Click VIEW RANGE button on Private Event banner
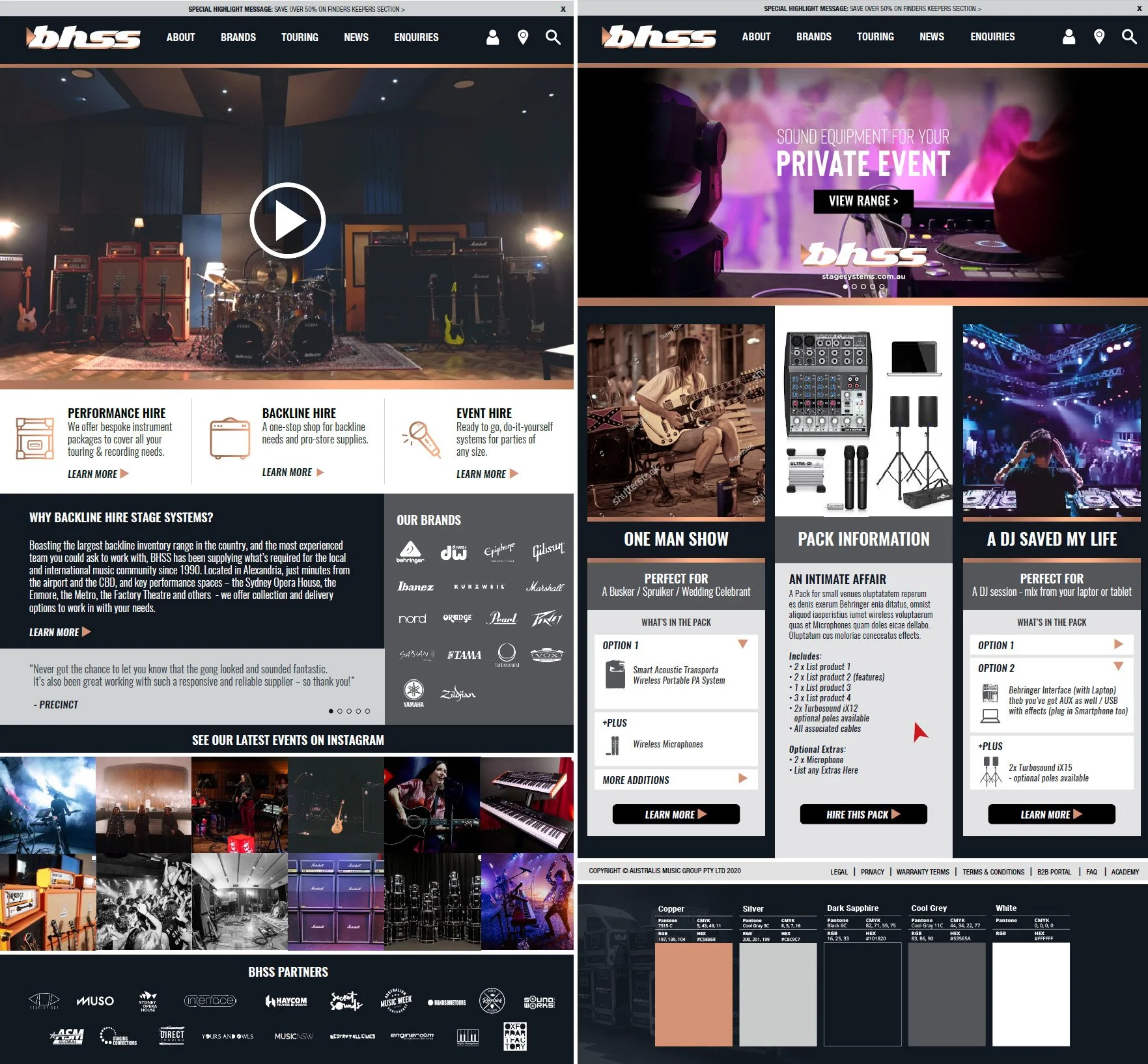Image resolution: width=1148 pixels, height=1064 pixels. coord(863,201)
